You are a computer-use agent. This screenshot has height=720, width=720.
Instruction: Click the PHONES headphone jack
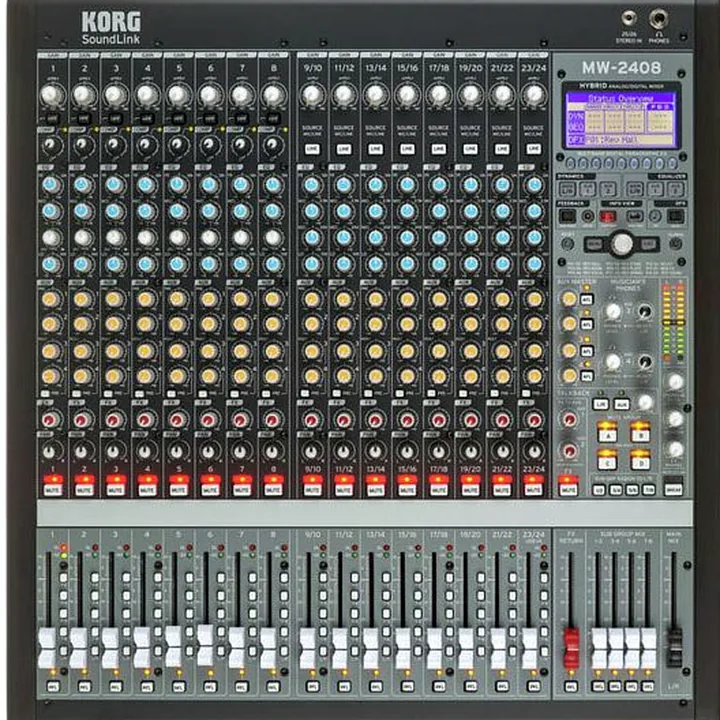658,19
